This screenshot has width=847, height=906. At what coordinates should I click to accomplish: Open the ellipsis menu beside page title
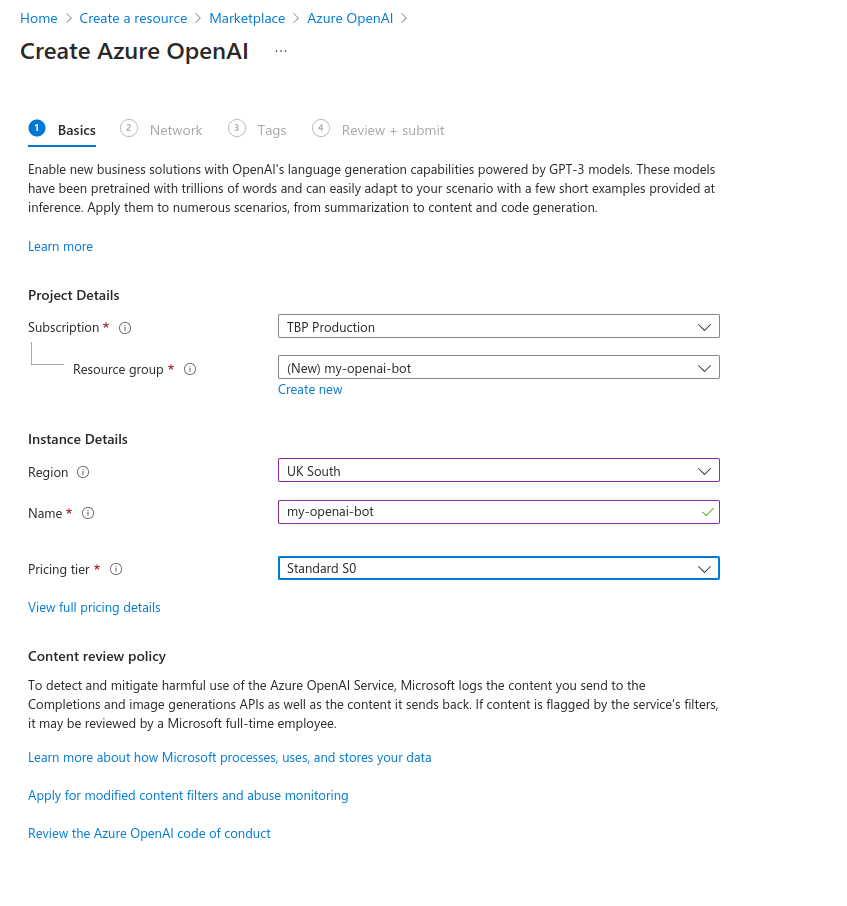coord(281,51)
